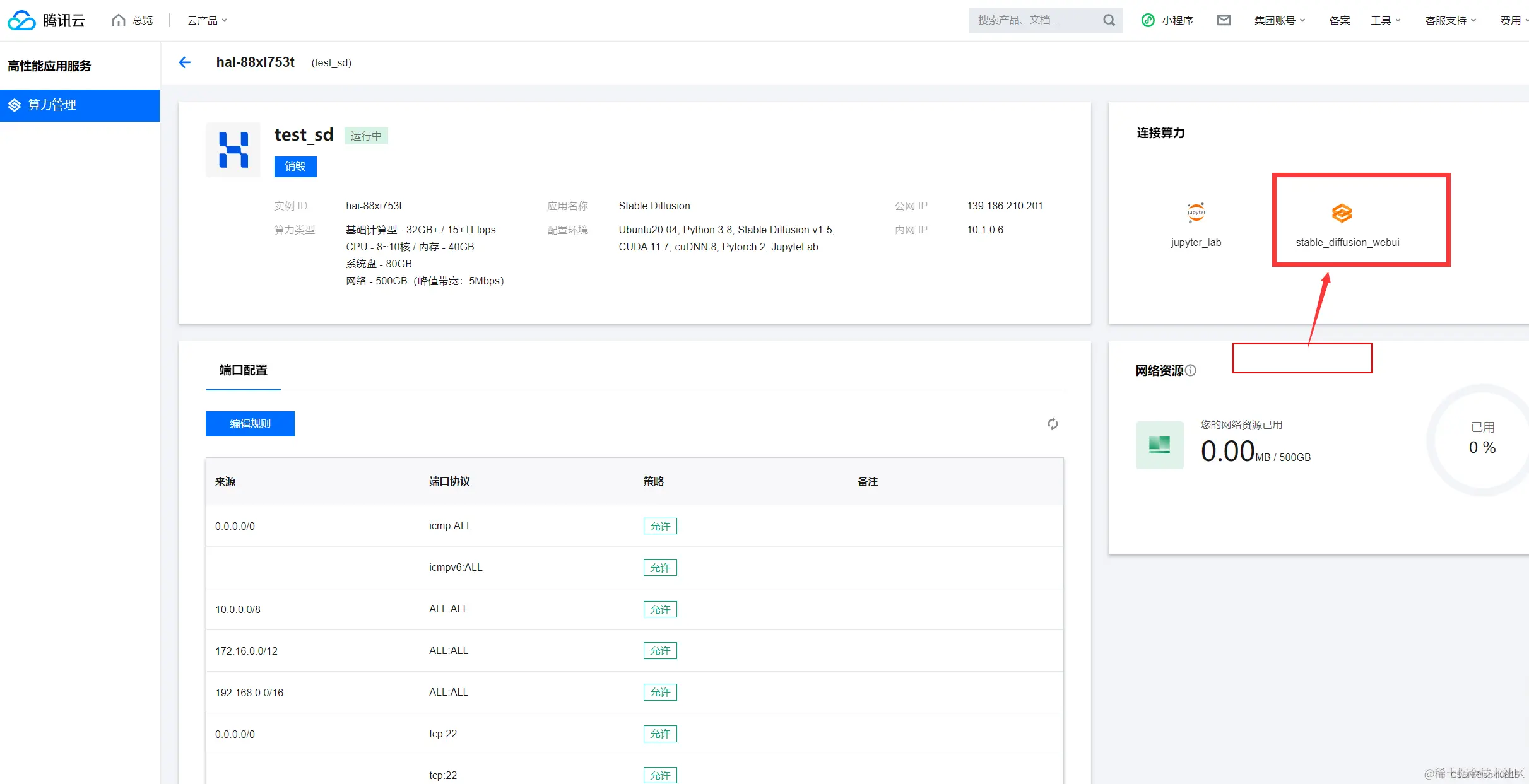
Task: Open the stable_diffusion_webui icon
Action: pyautogui.click(x=1342, y=214)
